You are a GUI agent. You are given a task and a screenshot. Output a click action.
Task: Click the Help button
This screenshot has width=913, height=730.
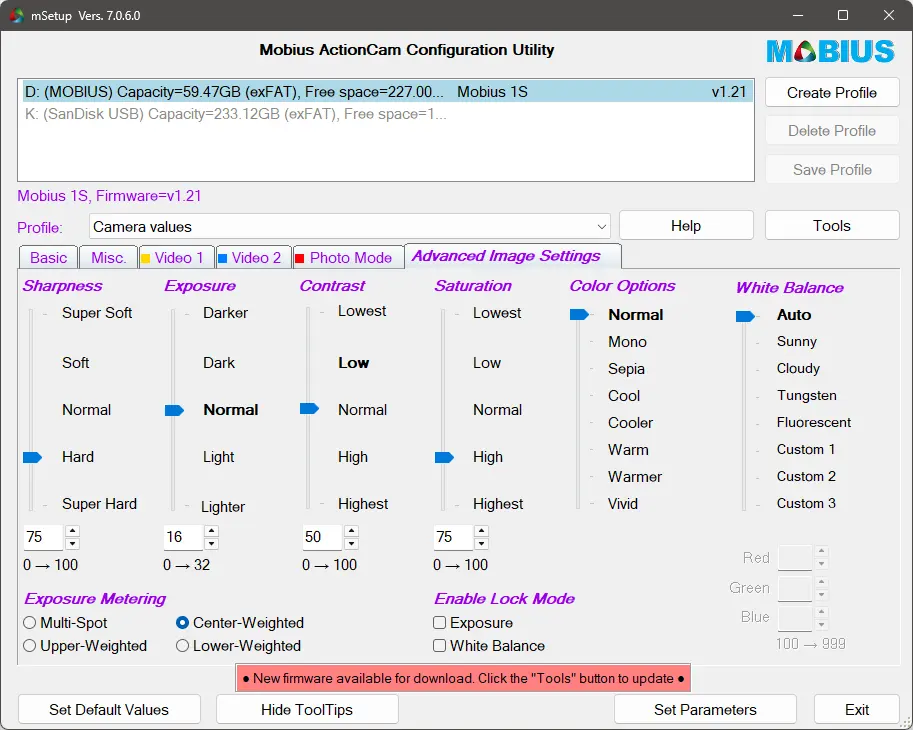(686, 226)
